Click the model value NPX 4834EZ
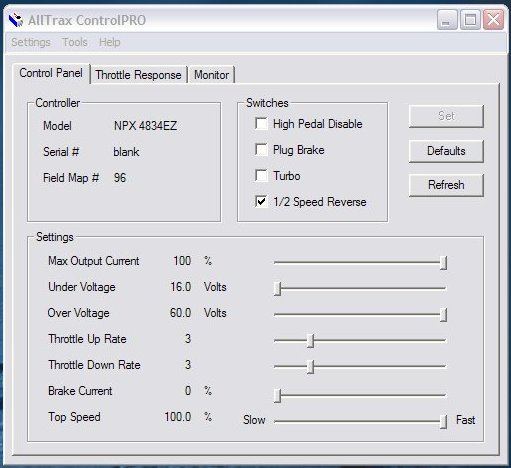 point(145,126)
